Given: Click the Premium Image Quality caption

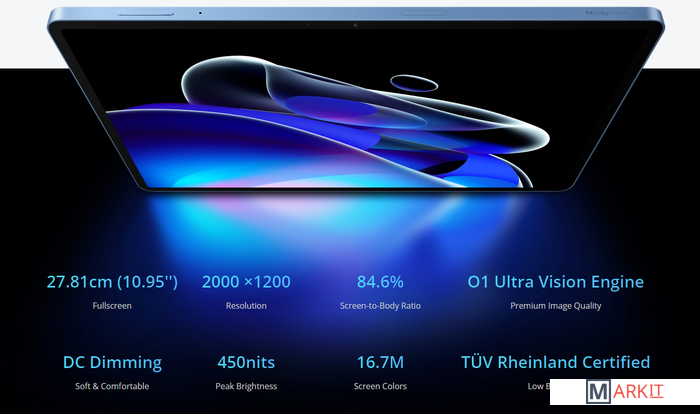Looking at the screenshot, I should pyautogui.click(x=556, y=306).
